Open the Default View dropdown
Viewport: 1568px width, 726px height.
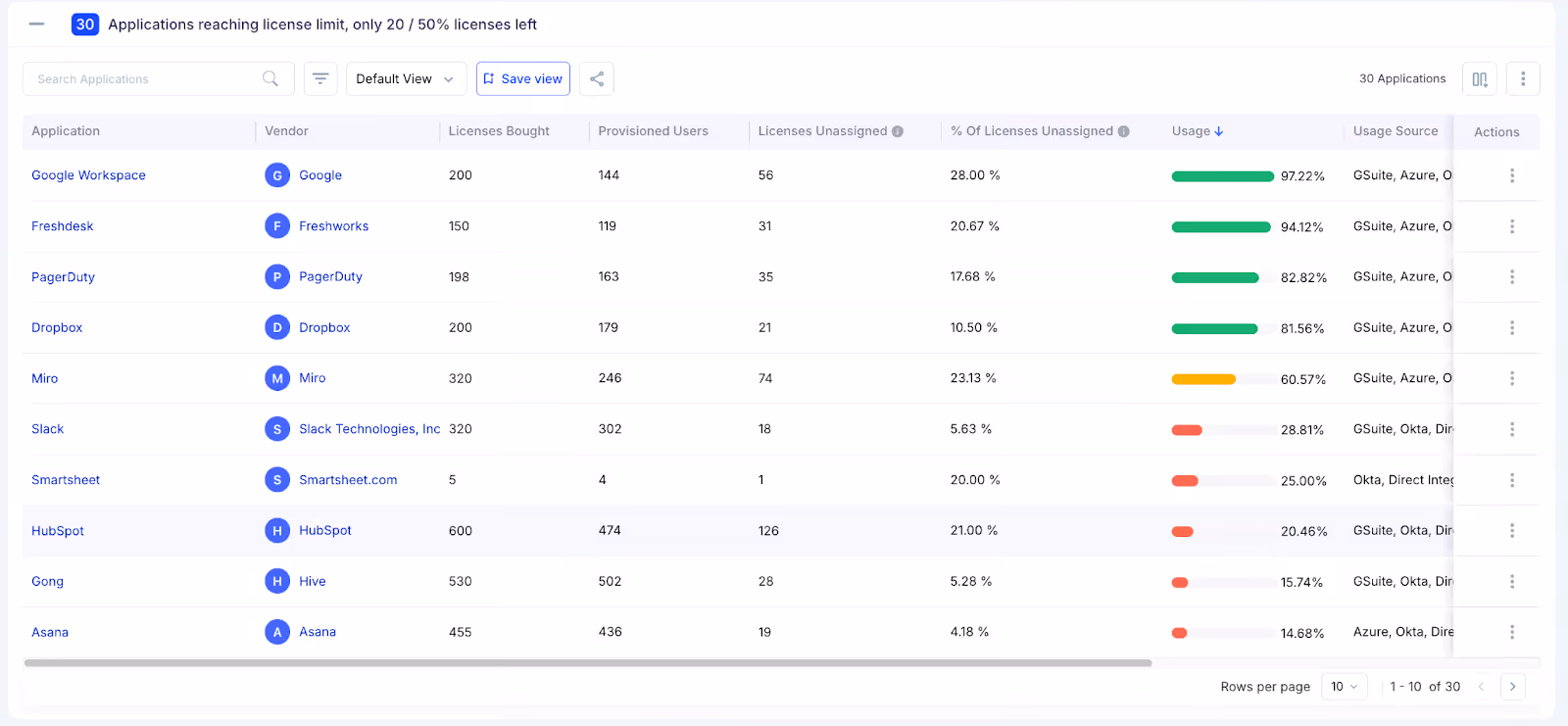[x=406, y=78]
